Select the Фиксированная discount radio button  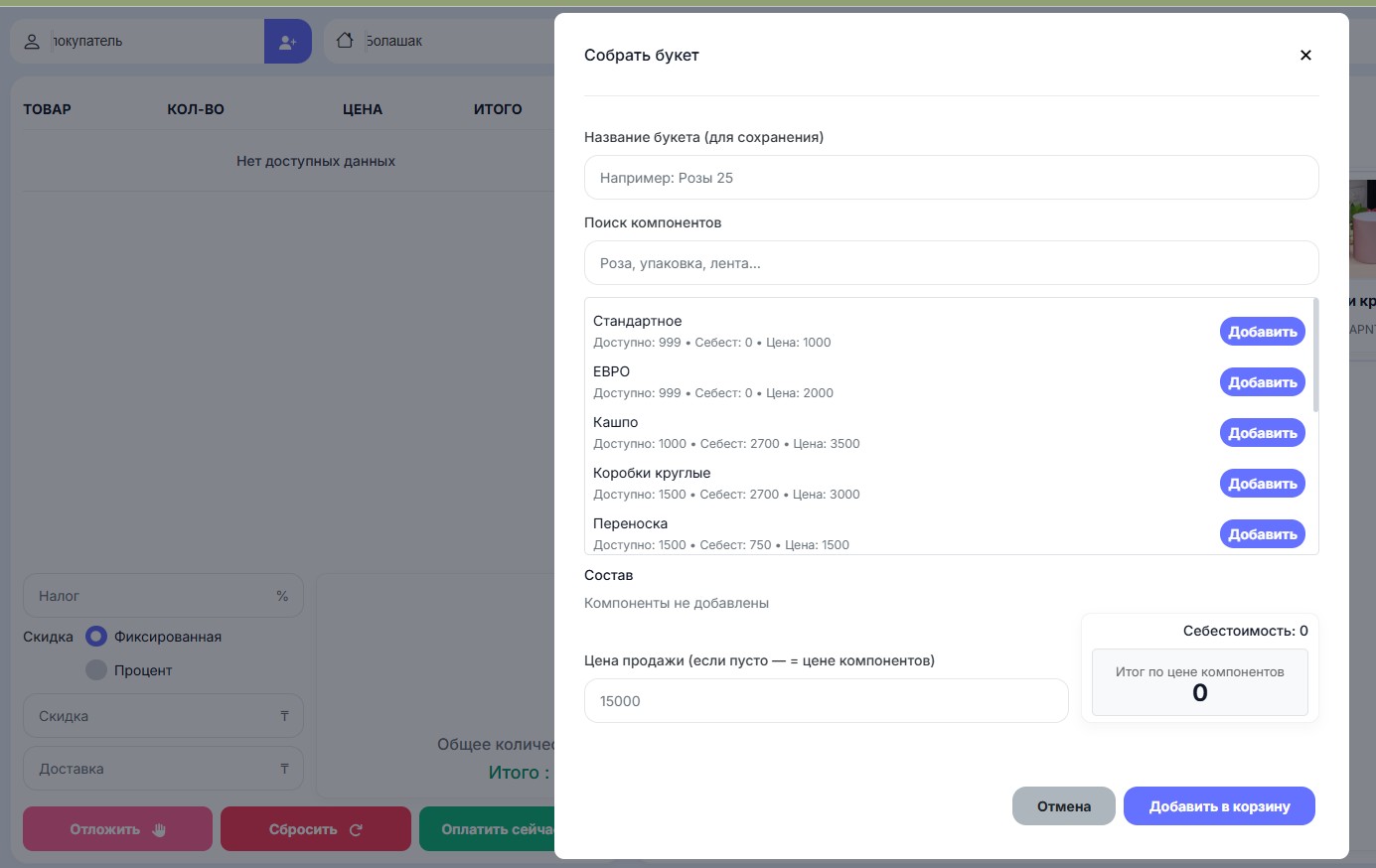click(x=96, y=637)
